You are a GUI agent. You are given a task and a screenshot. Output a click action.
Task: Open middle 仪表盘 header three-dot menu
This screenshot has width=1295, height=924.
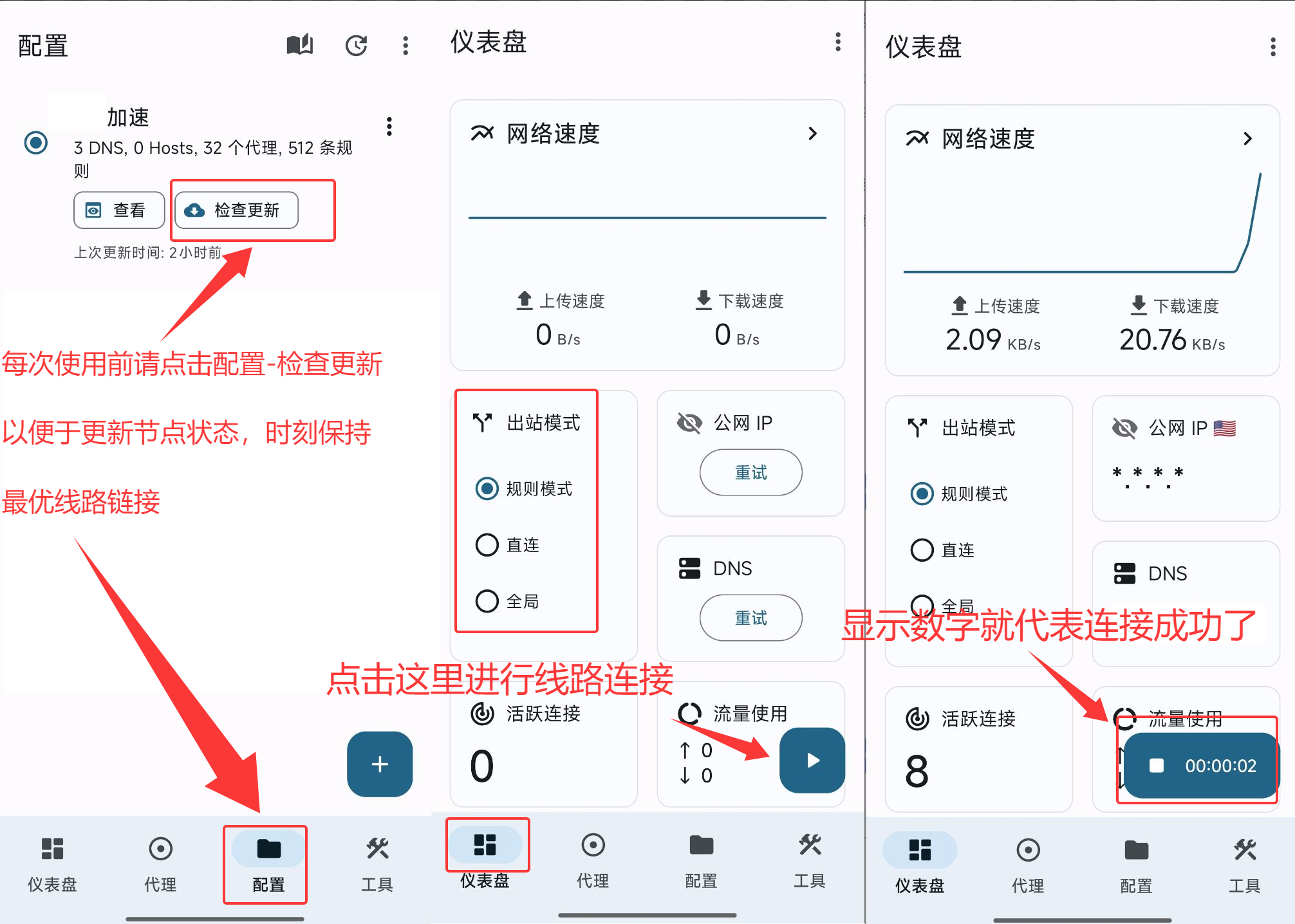coord(837,42)
